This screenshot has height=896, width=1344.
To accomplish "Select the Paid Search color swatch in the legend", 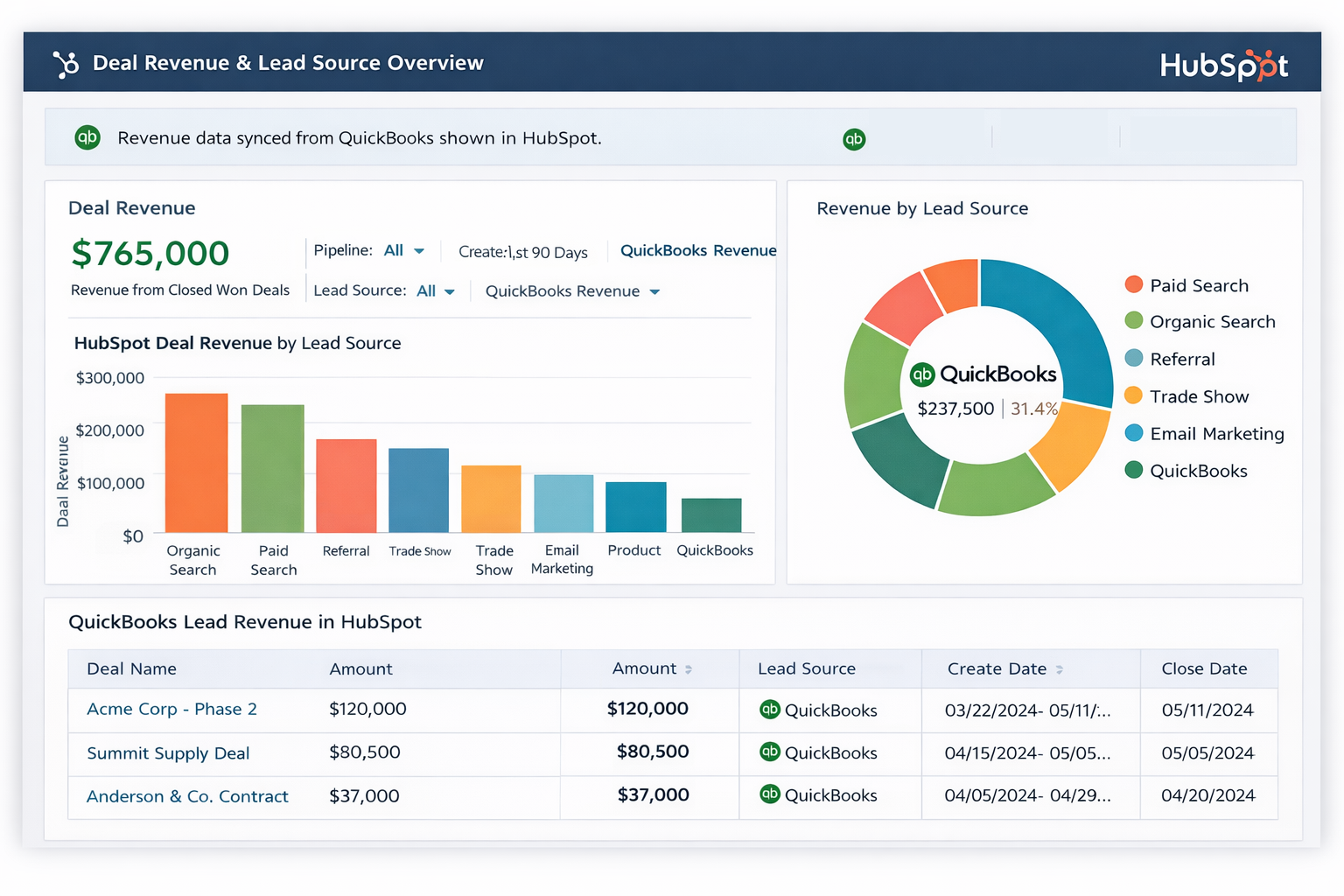I will 1133,284.
